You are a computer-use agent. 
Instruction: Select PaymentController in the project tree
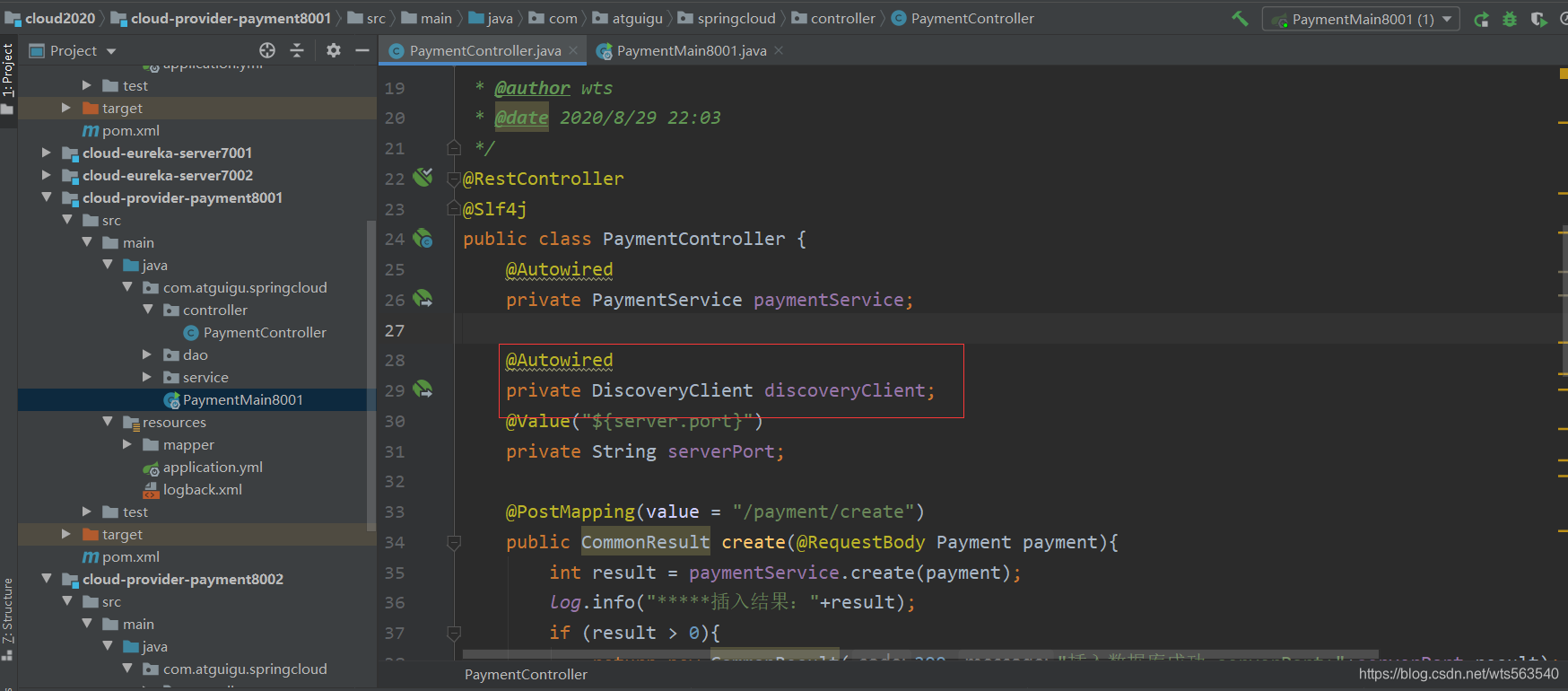click(255, 332)
